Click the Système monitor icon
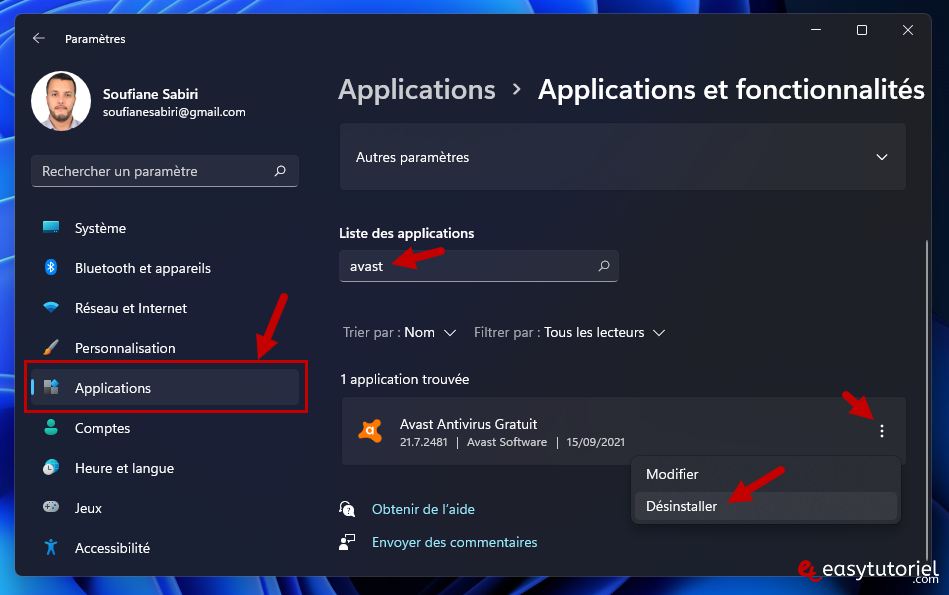This screenshot has height=595, width=949. click(51, 227)
